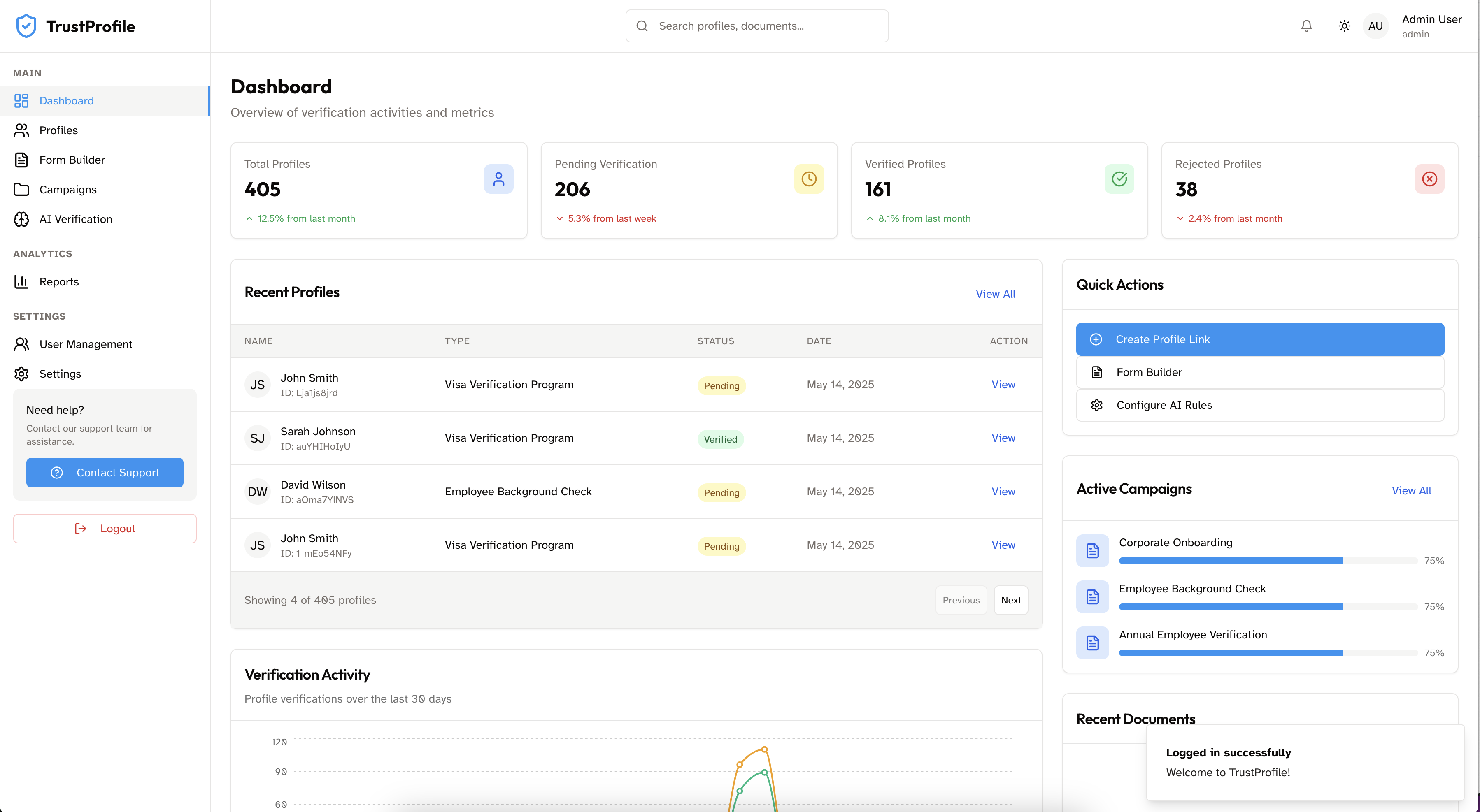
Task: Click the Verified status badge for Sarah Johnson
Action: [721, 439]
